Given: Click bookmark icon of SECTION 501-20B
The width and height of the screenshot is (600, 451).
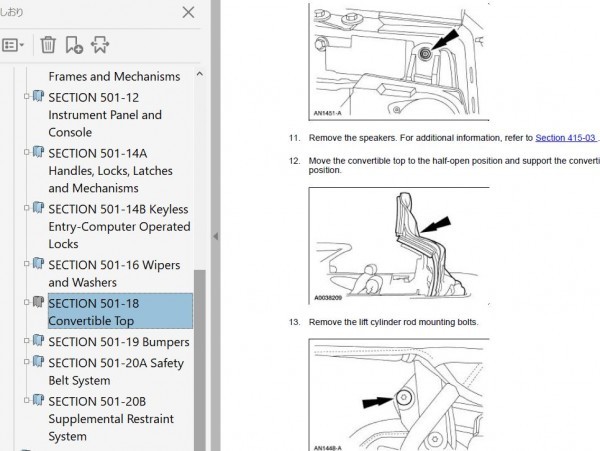Looking at the screenshot, I should tap(38, 400).
